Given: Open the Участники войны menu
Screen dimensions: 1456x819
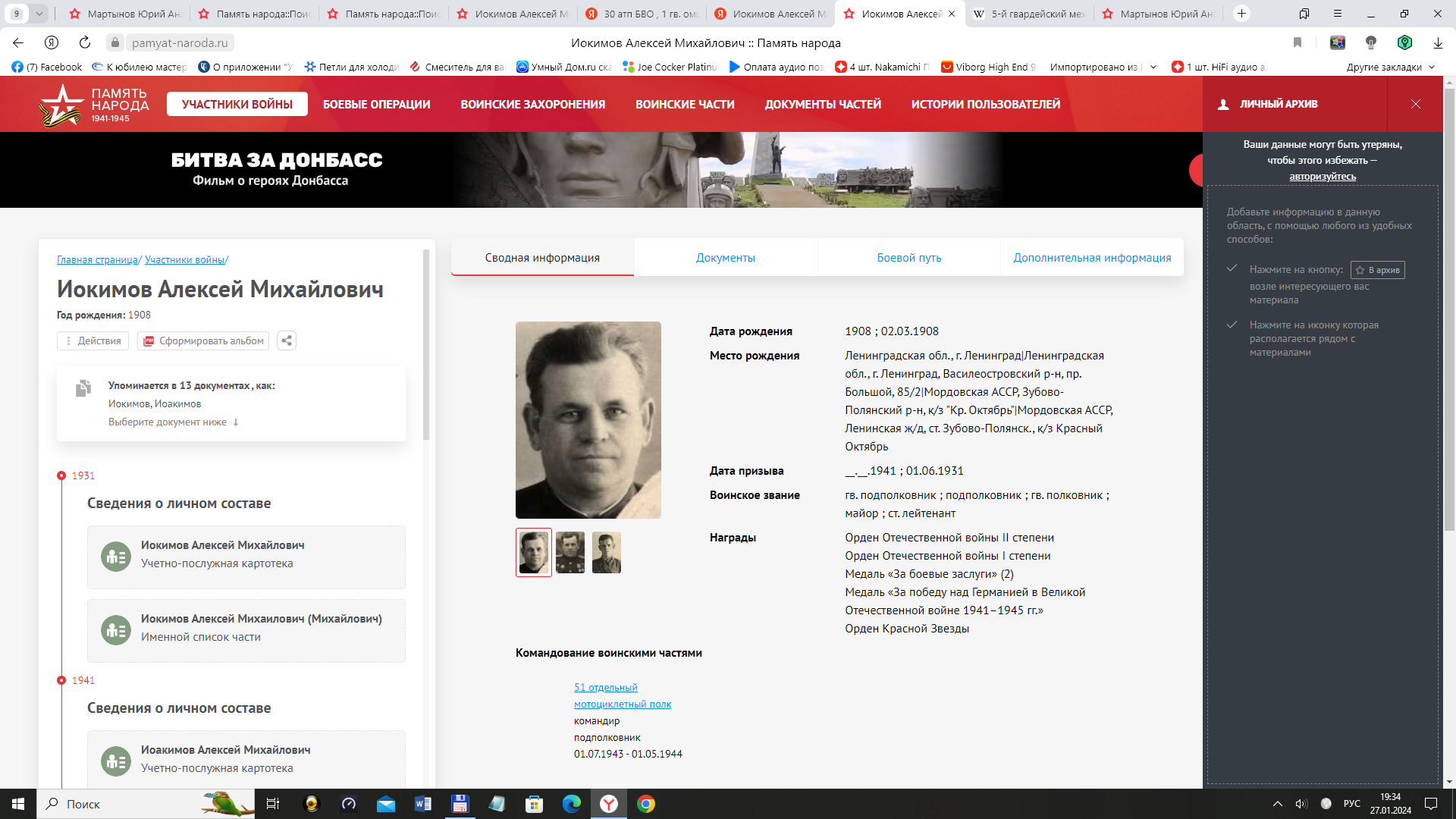Looking at the screenshot, I should (x=237, y=104).
